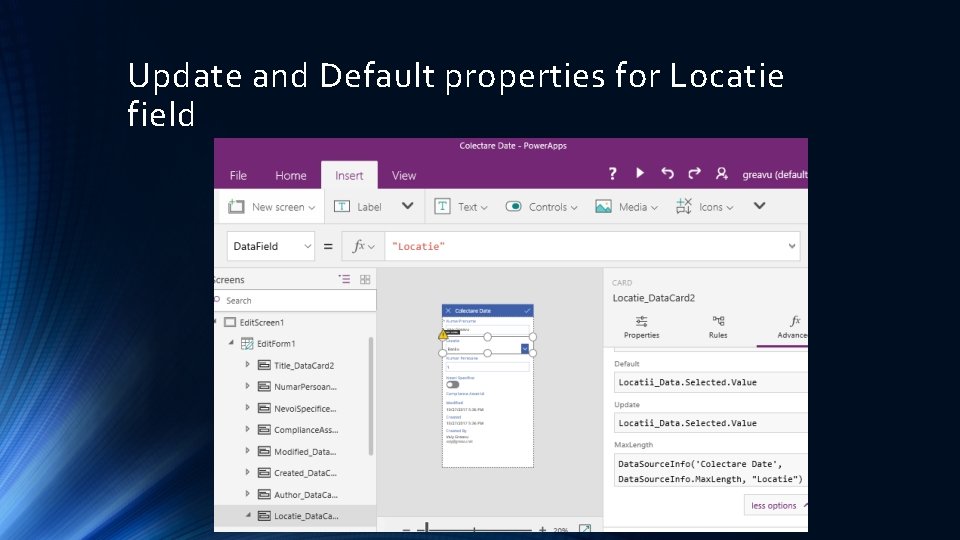Image resolution: width=960 pixels, height=540 pixels.
Task: Expand more options chevron after Label
Action: click(408, 206)
